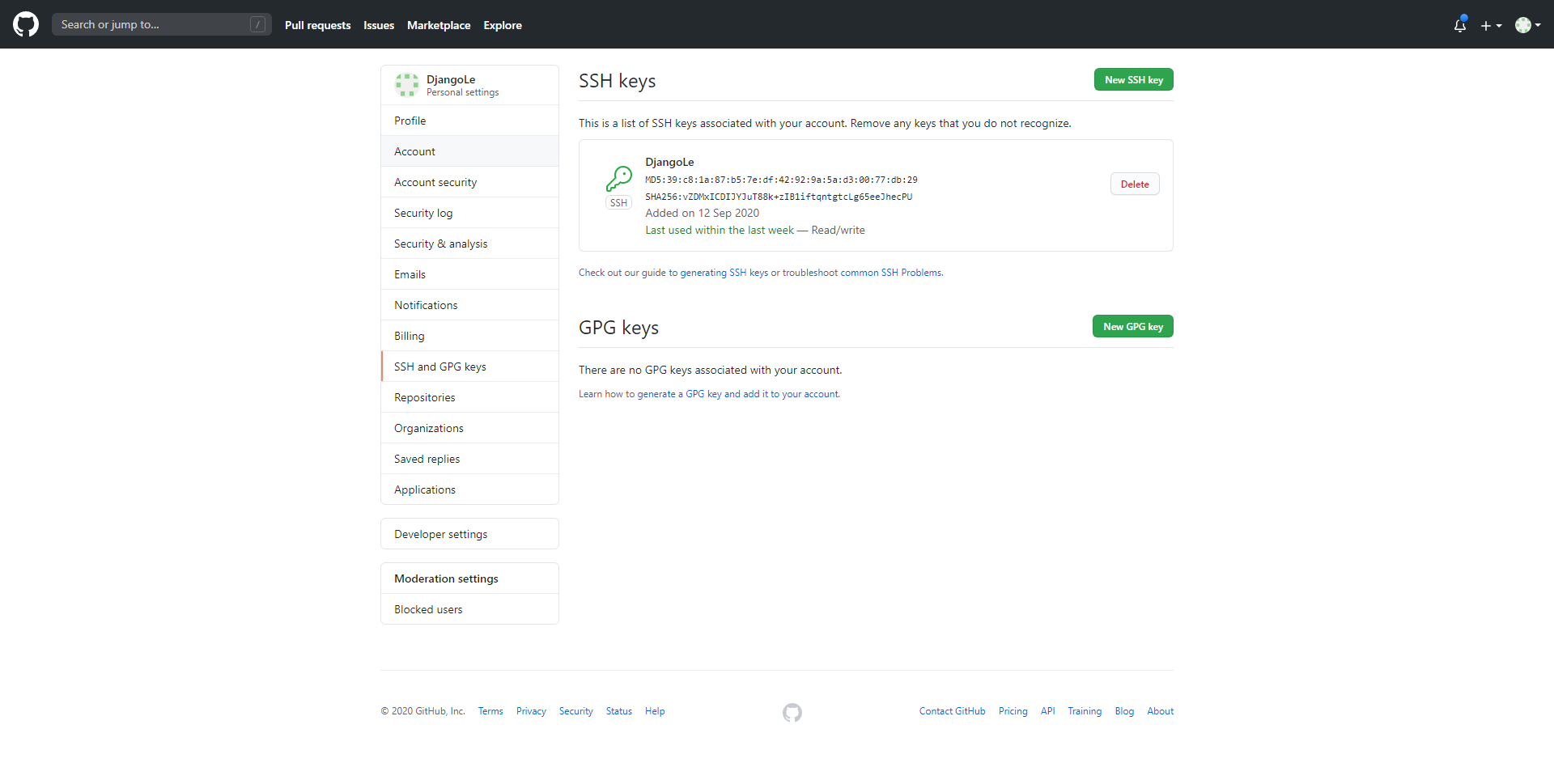Open the notifications bell icon
Image resolution: width=1554 pixels, height=784 pixels.
point(1460,25)
